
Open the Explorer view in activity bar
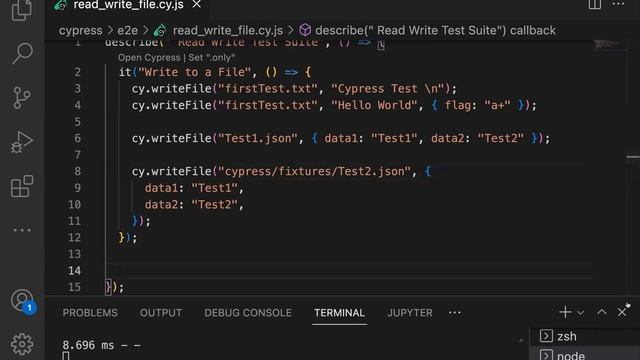point(22,10)
